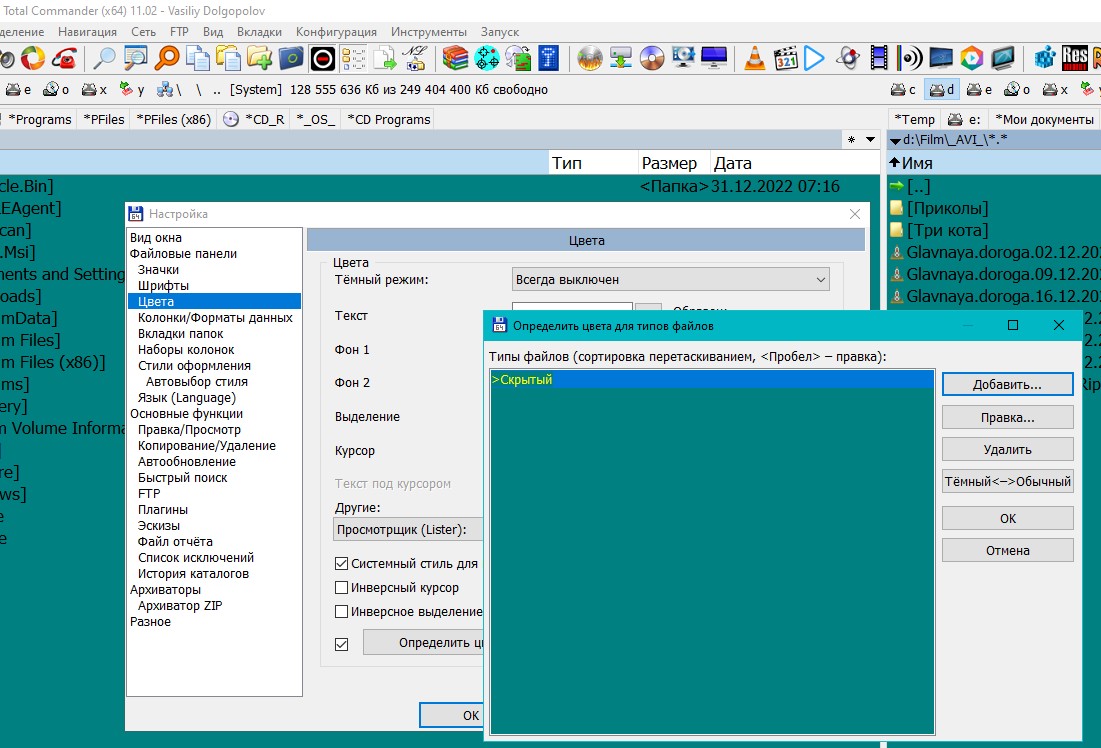Switch to *Мои документы tab
This screenshot has width=1101, height=748.
(x=1044, y=119)
